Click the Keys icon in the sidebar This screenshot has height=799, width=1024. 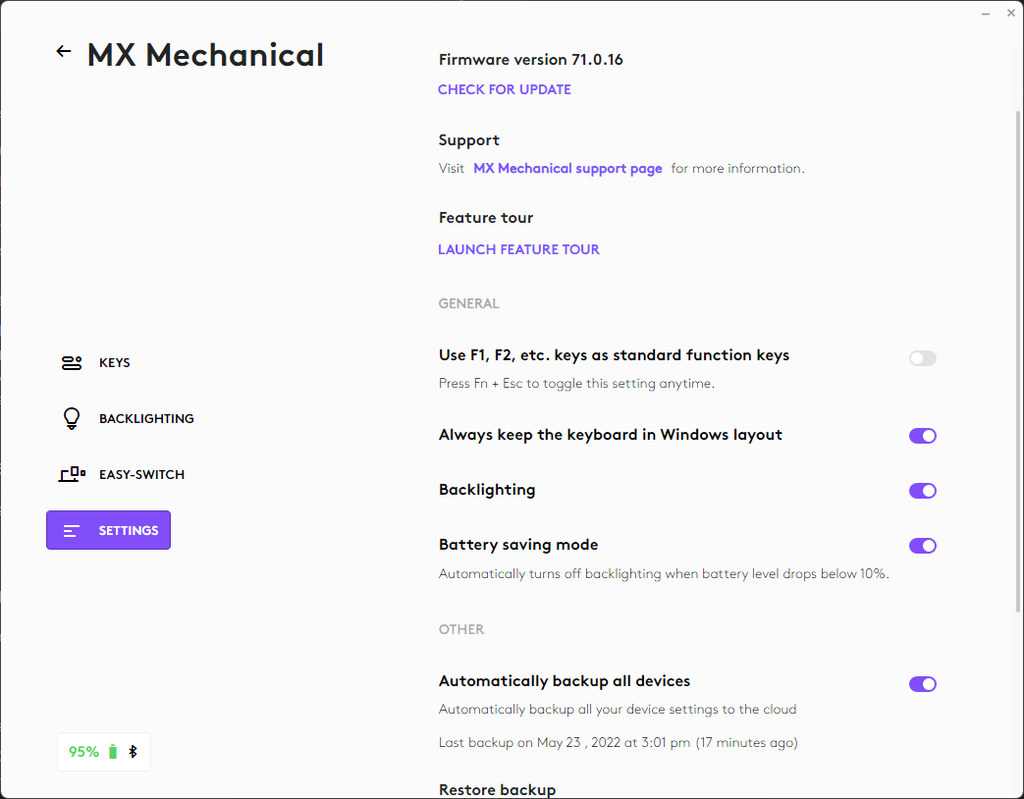point(71,363)
